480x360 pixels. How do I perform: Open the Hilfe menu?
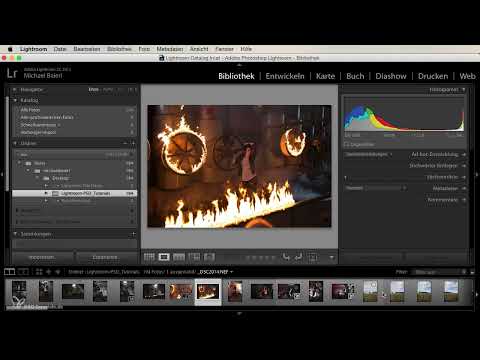click(246, 49)
